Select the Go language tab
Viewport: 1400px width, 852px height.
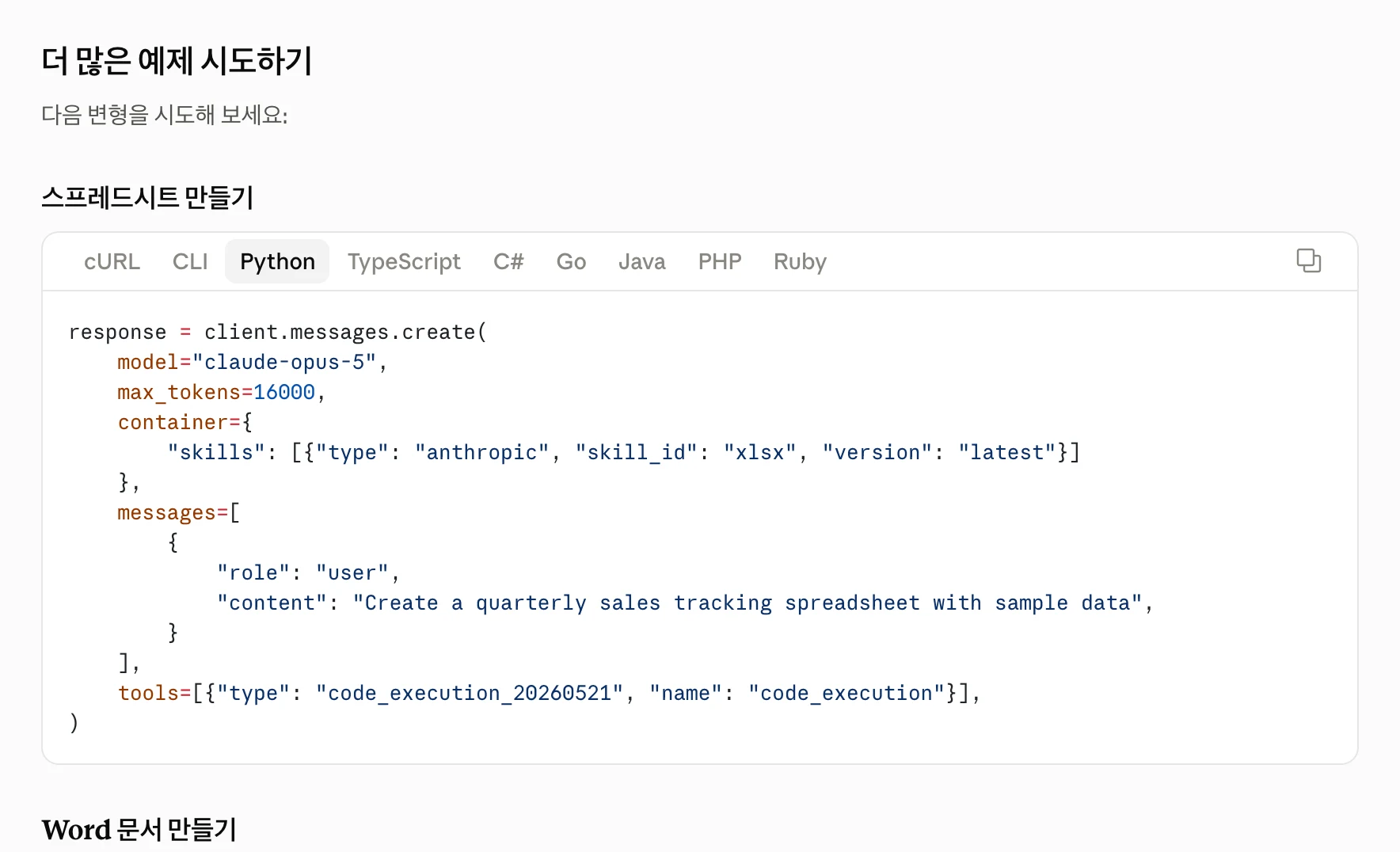tap(571, 261)
